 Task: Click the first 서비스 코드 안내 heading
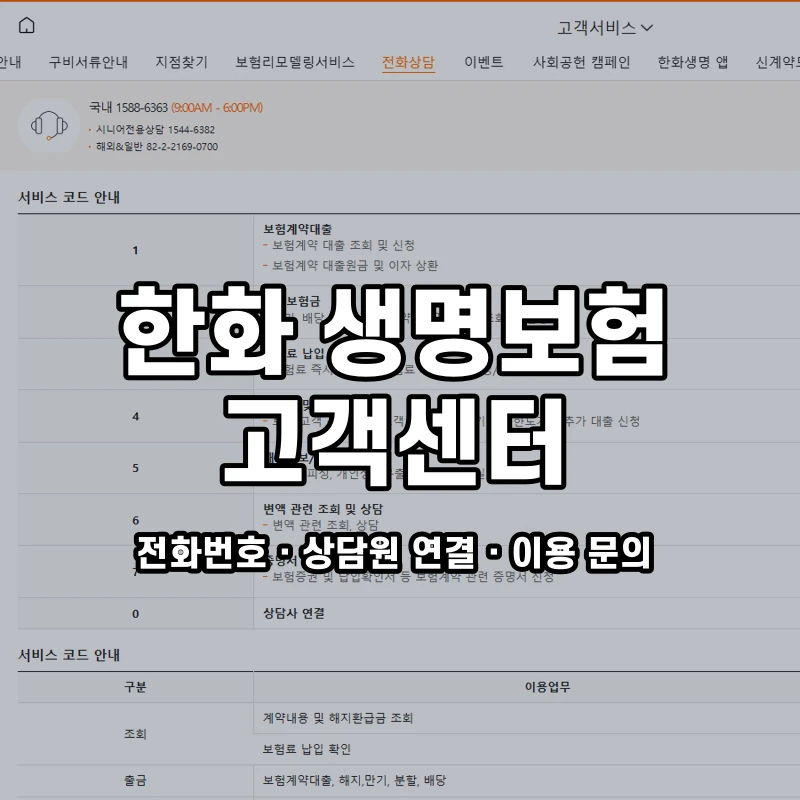pyautogui.click(x=69, y=197)
